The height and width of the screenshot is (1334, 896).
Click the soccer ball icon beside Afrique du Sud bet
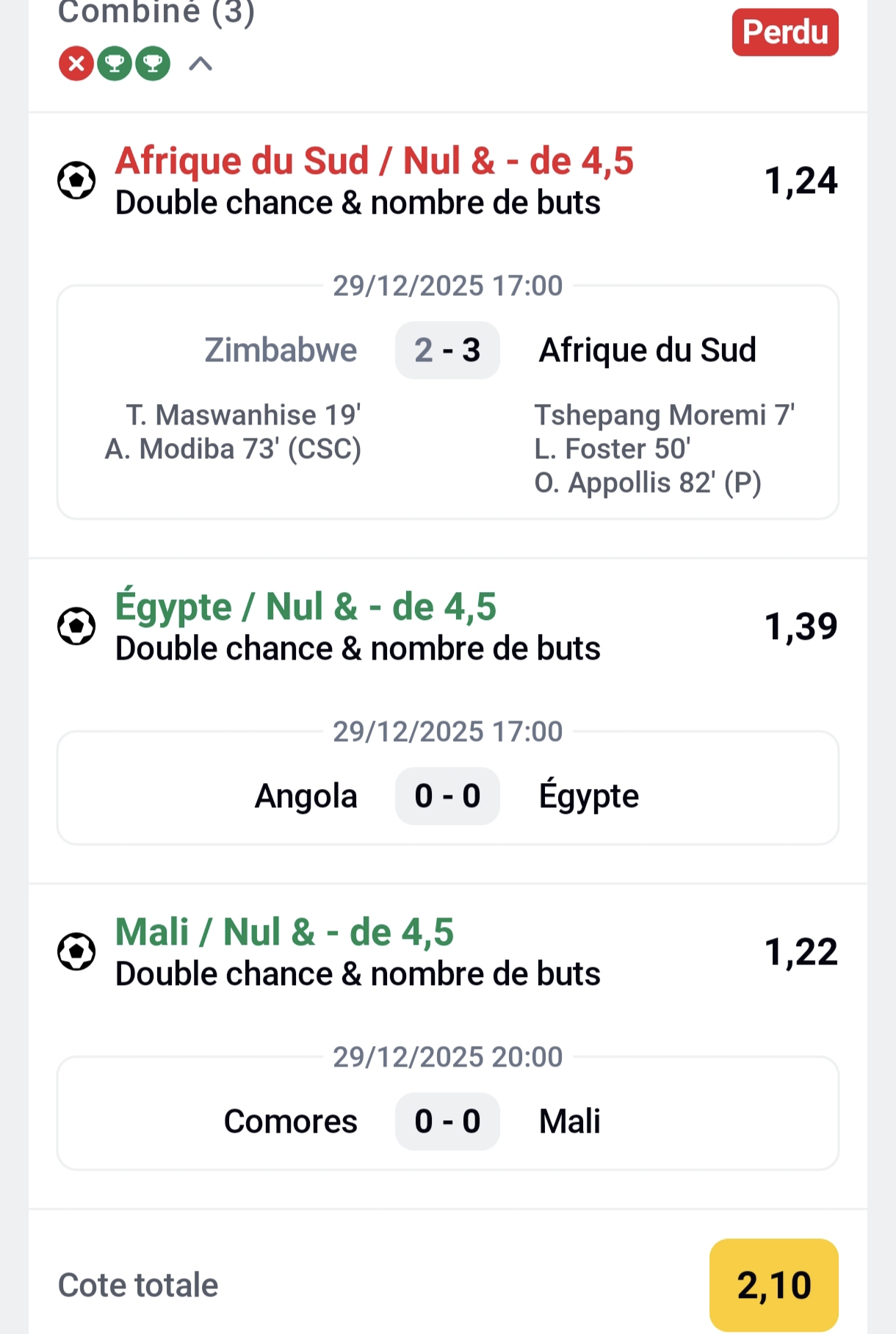tap(76, 181)
